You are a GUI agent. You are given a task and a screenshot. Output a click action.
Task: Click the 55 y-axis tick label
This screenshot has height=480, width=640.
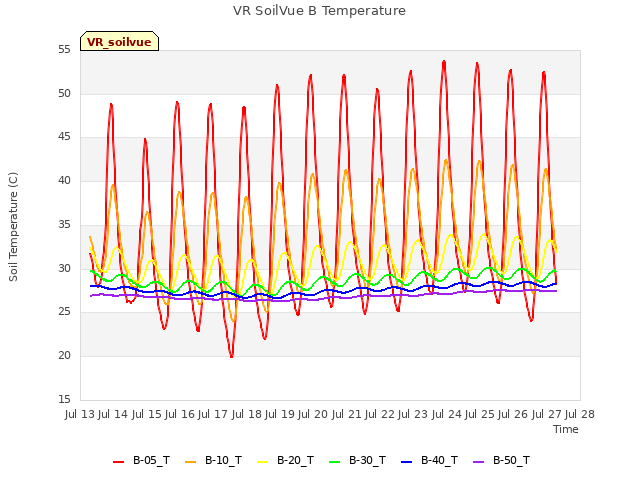(x=64, y=50)
